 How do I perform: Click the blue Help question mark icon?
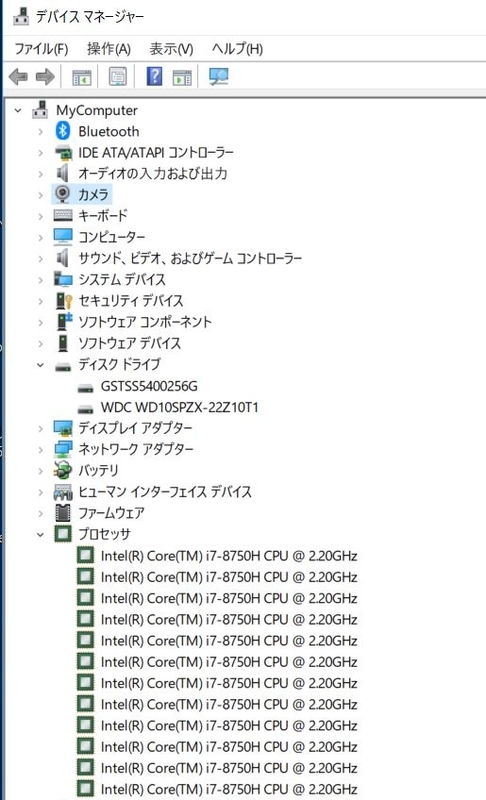154,76
